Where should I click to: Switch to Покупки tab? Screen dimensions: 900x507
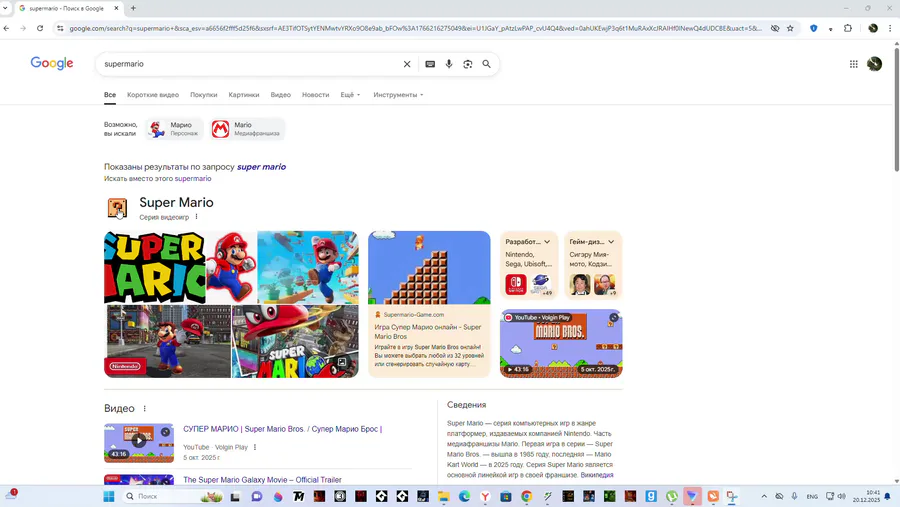[204, 95]
